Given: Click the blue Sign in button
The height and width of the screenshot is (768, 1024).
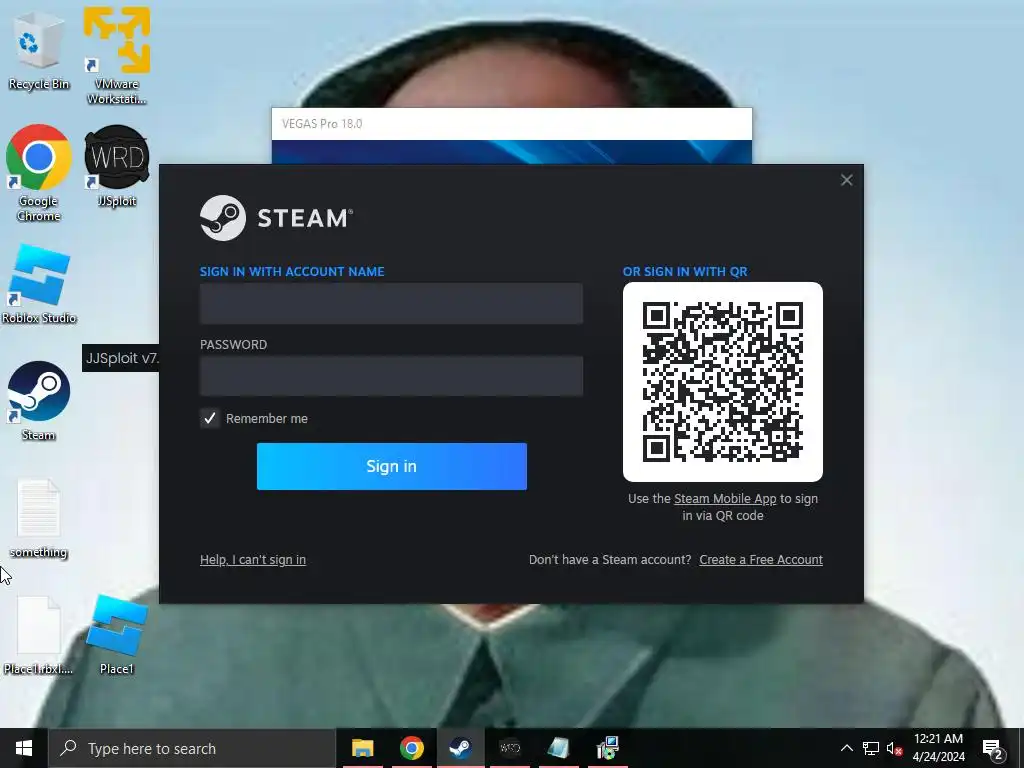Looking at the screenshot, I should (391, 466).
